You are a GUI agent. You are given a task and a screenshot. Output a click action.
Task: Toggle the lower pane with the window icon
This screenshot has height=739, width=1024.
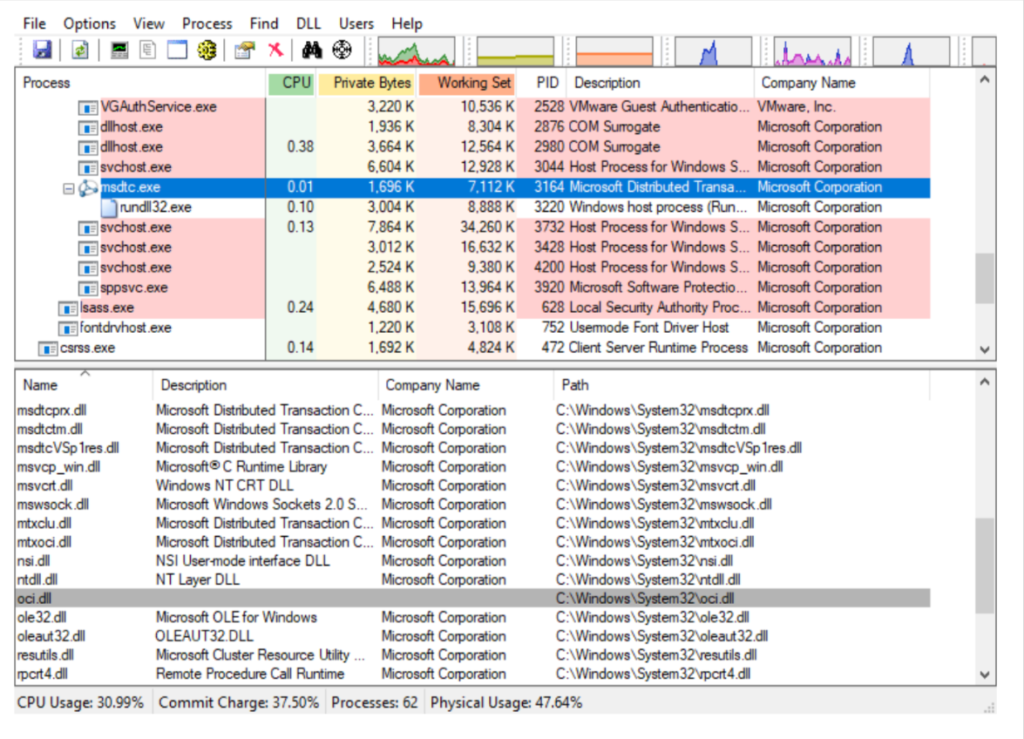[179, 49]
